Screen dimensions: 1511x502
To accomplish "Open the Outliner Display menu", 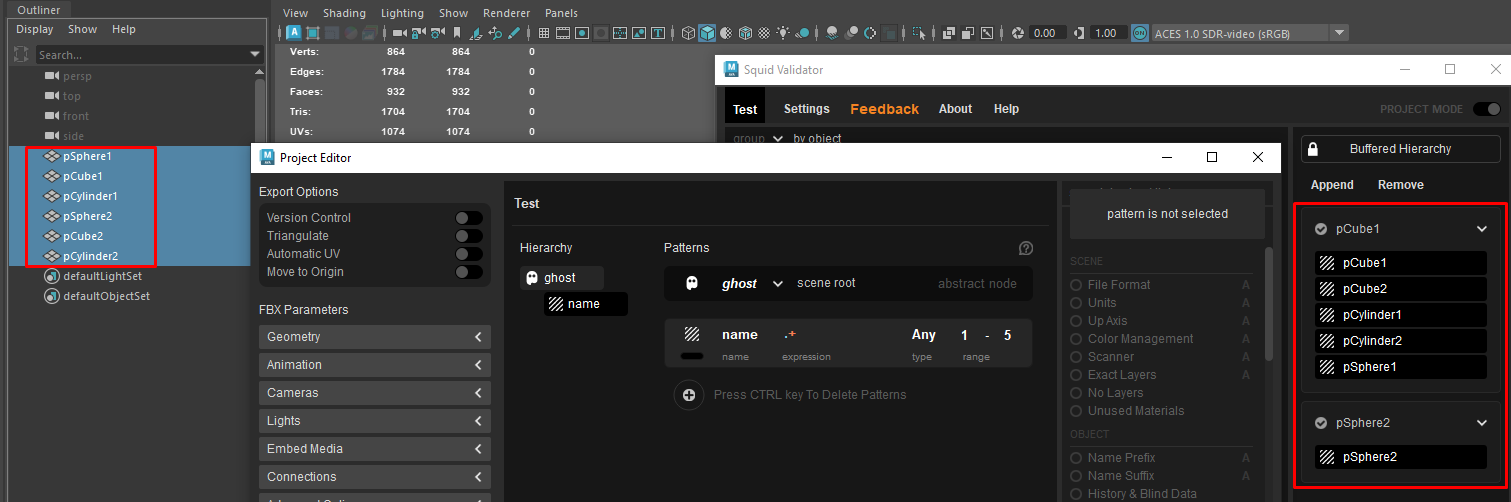I will coord(35,29).
